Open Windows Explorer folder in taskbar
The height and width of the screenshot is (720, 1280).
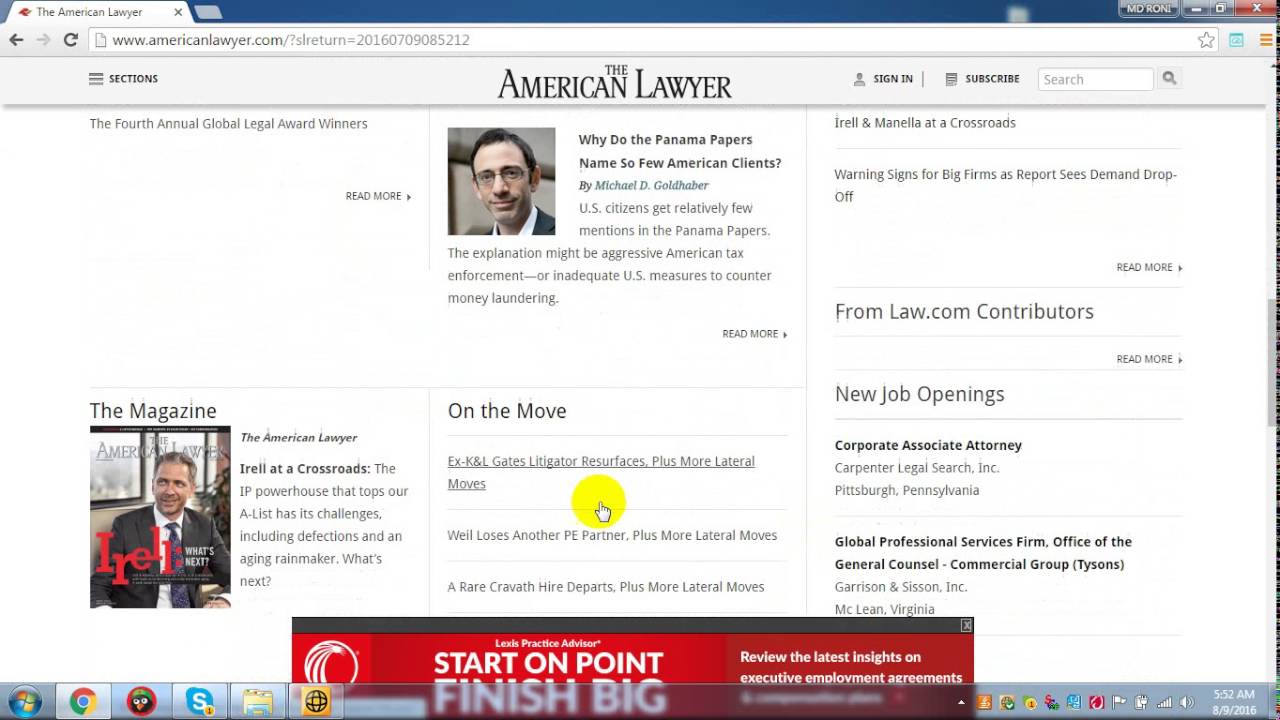pos(257,702)
